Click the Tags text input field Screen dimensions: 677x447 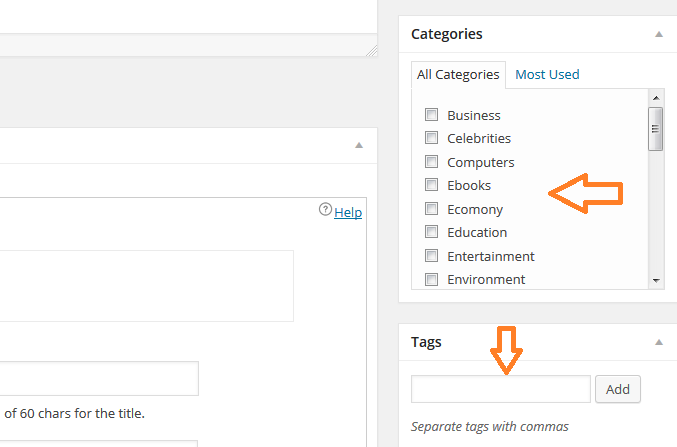pyautogui.click(x=500, y=389)
